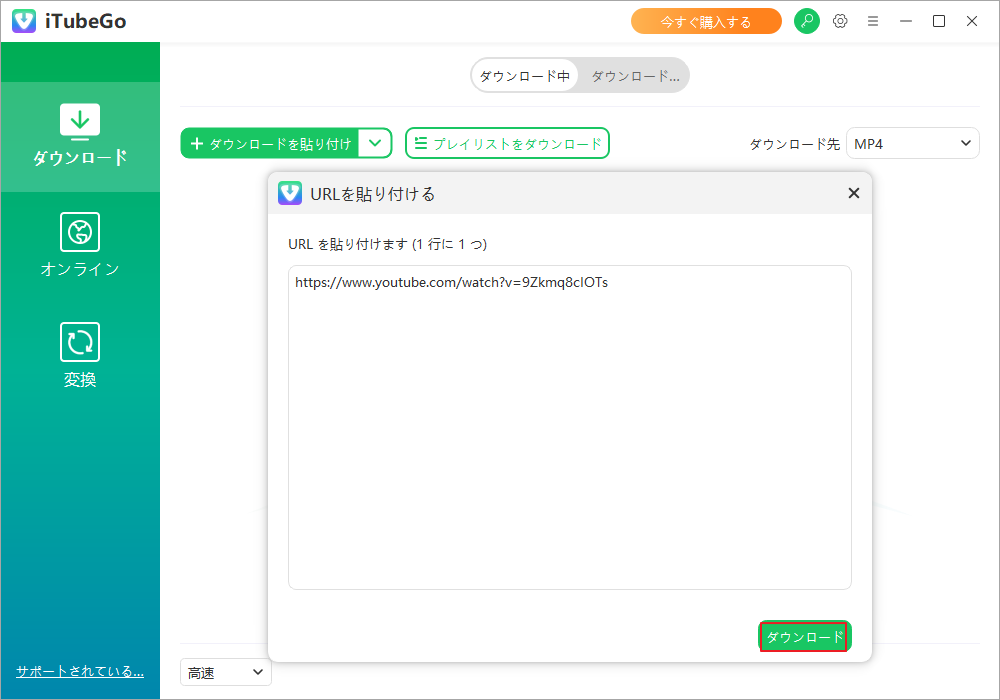Open the hamburger menu icon

coord(873,21)
